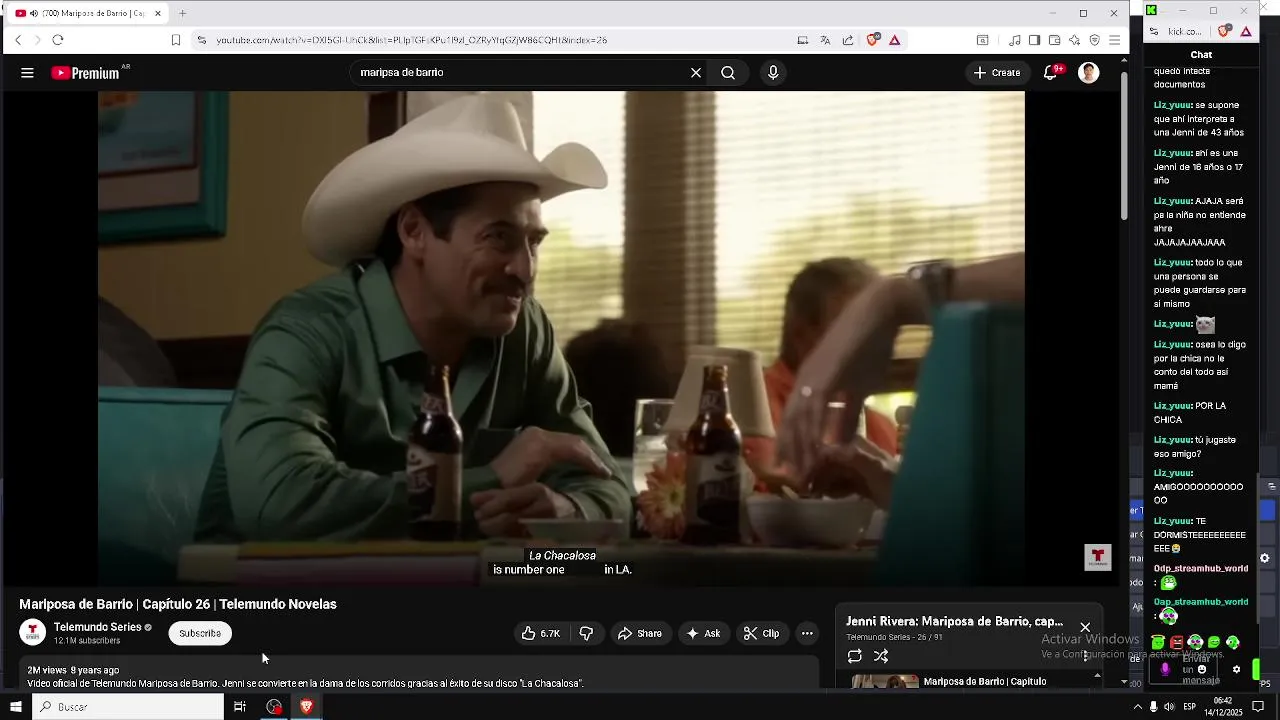The image size is (1280, 720).
Task: Start voice search with microphone icon
Action: 772,73
